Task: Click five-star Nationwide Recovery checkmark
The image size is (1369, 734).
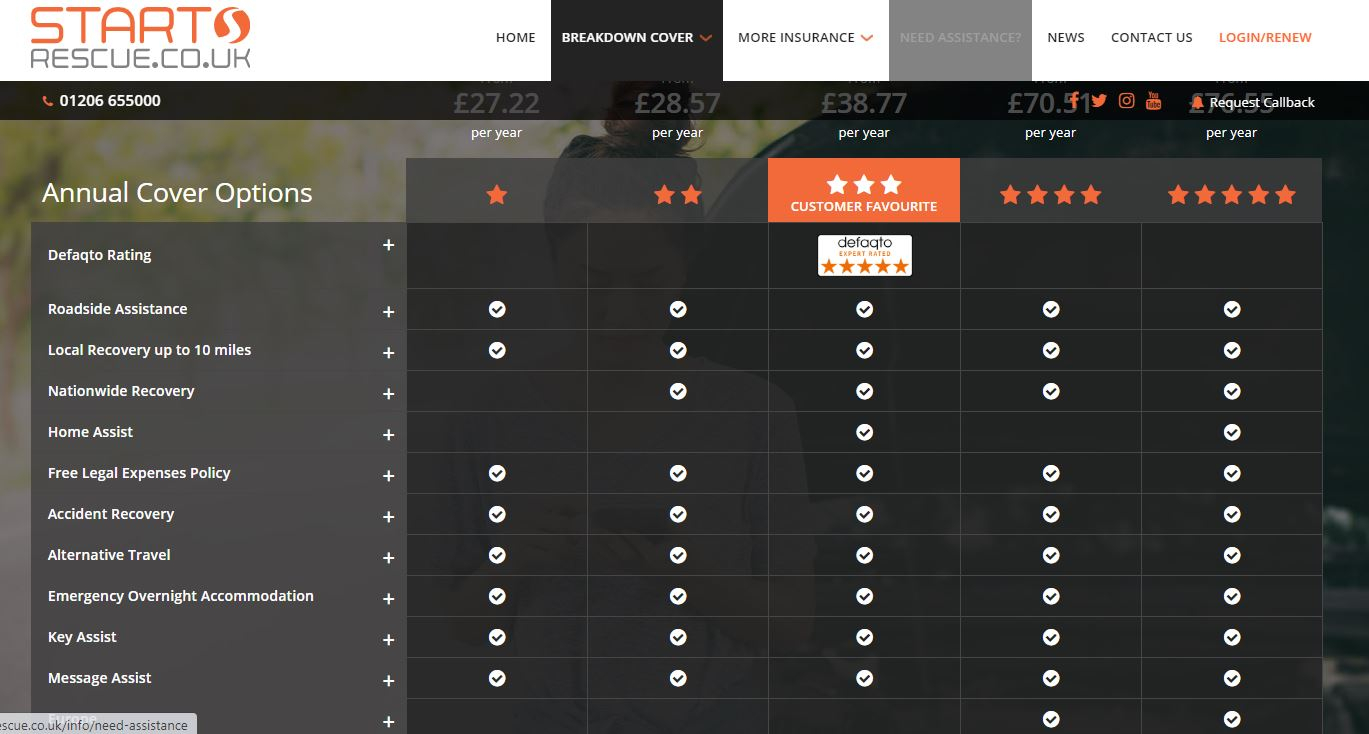Action: point(1232,391)
